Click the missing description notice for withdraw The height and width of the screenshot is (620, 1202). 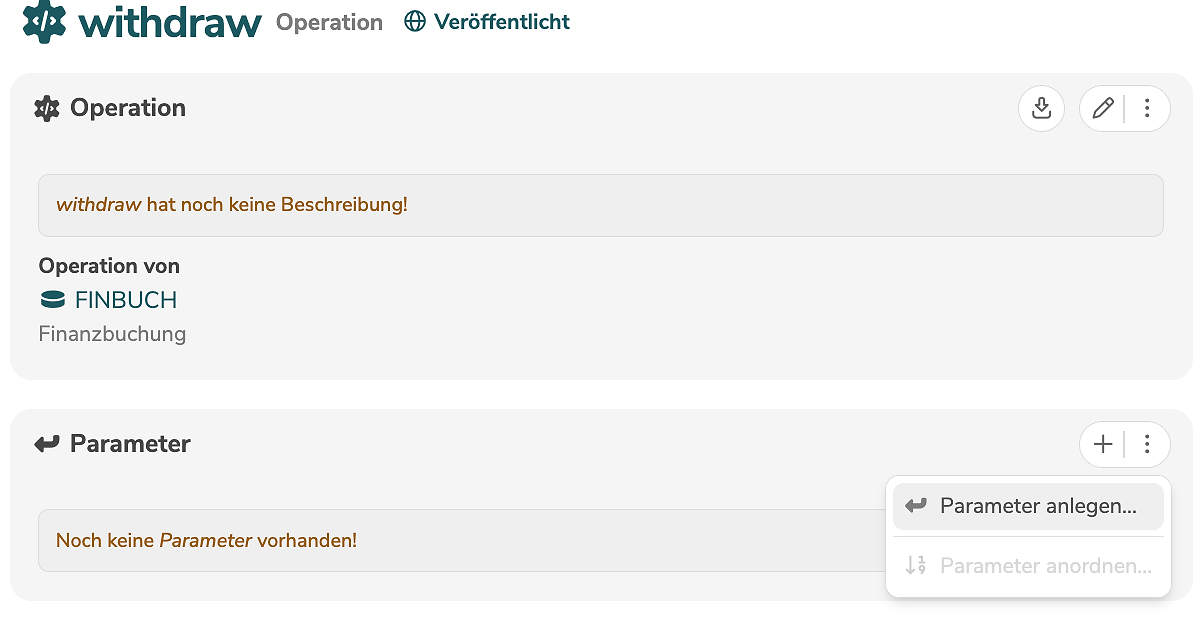(x=232, y=205)
